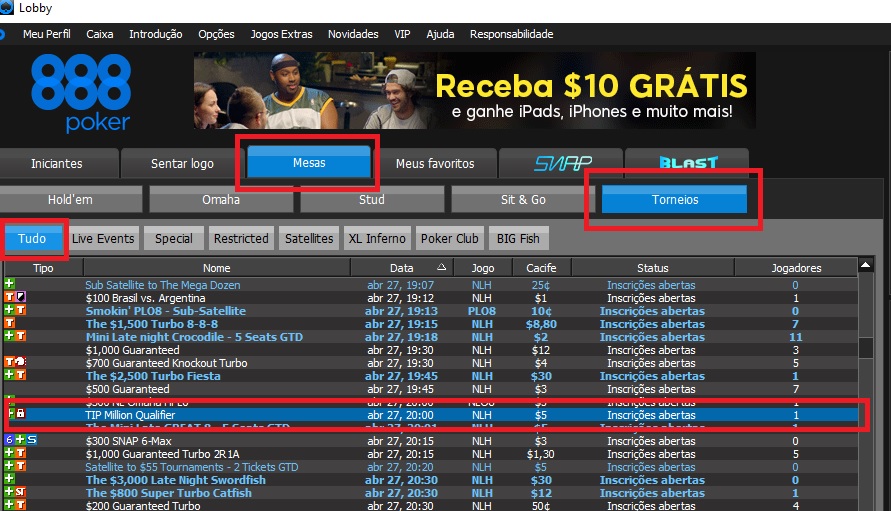The image size is (891, 511).
Task: Select the $500 Guaranteed tournament
Action: coord(431,389)
